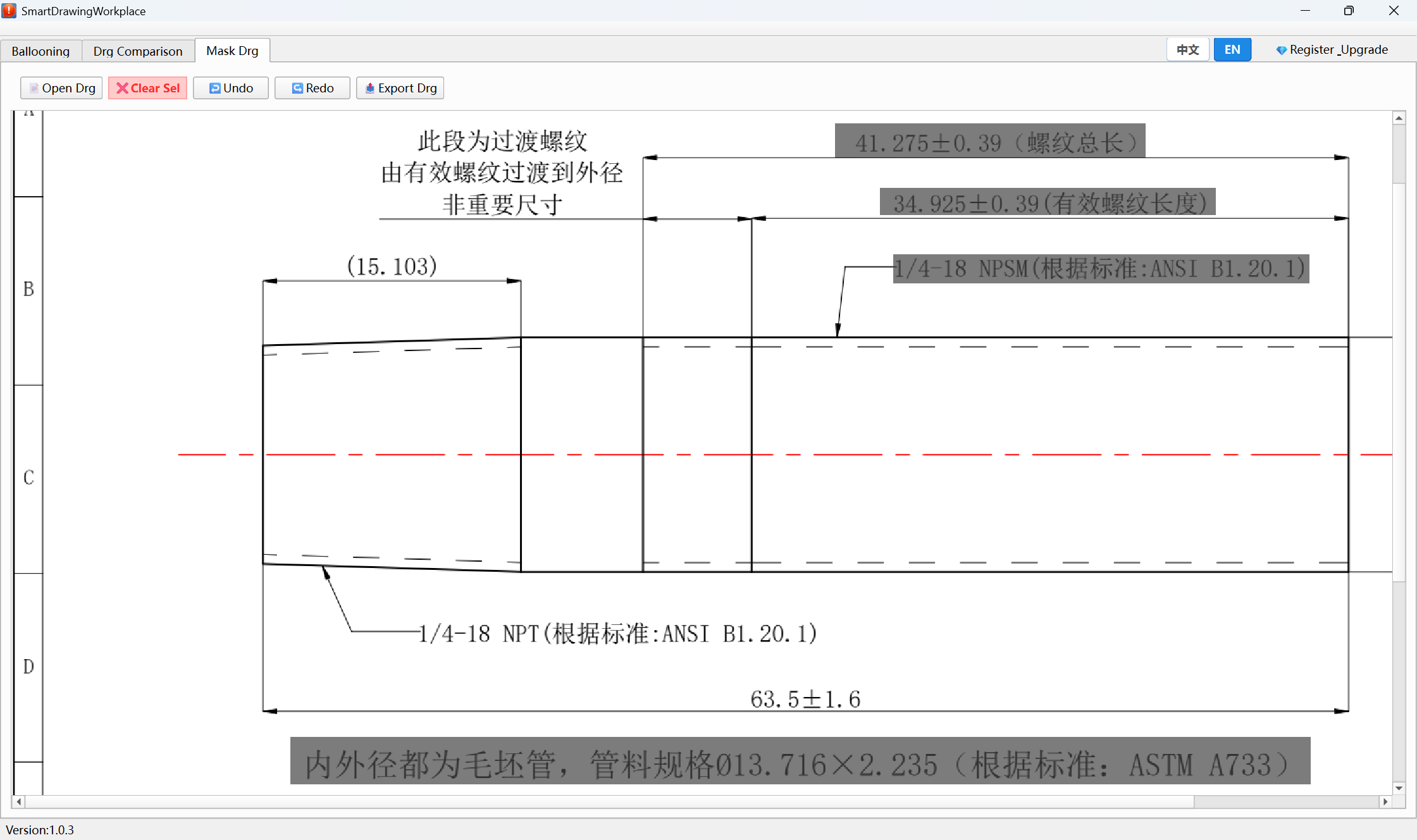
Task: Switch language to 中文
Action: (x=1187, y=49)
